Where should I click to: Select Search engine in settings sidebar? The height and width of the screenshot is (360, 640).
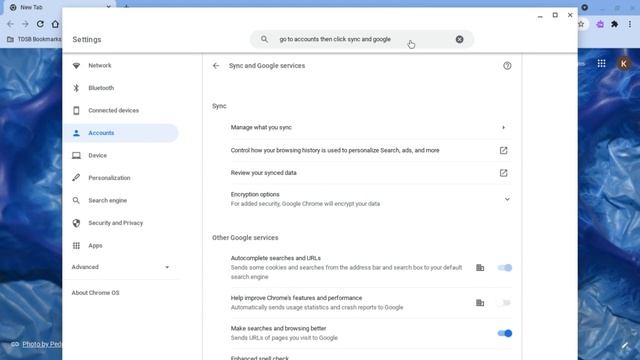[x=121, y=200]
